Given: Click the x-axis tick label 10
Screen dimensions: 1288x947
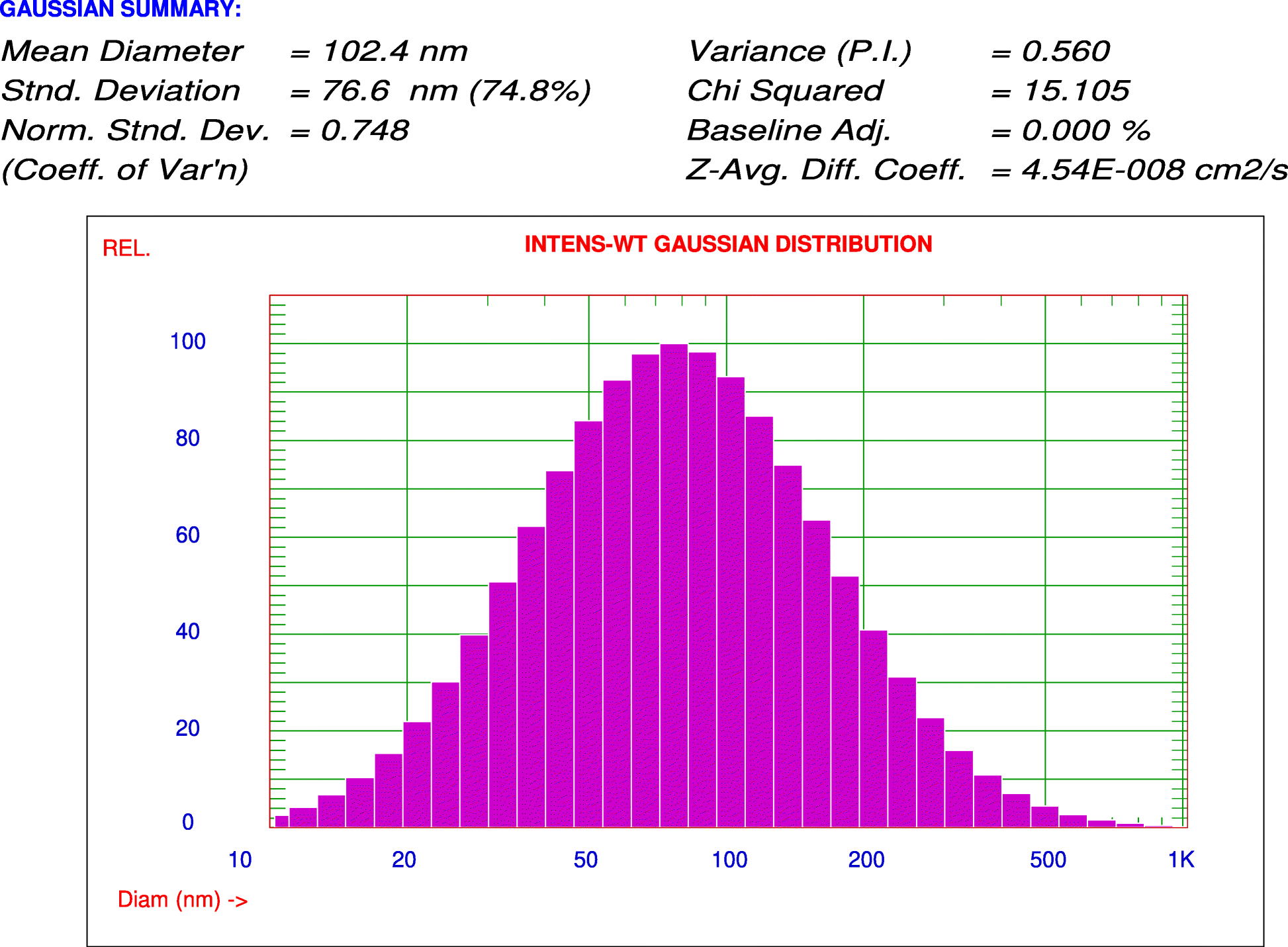Looking at the screenshot, I should pos(240,860).
